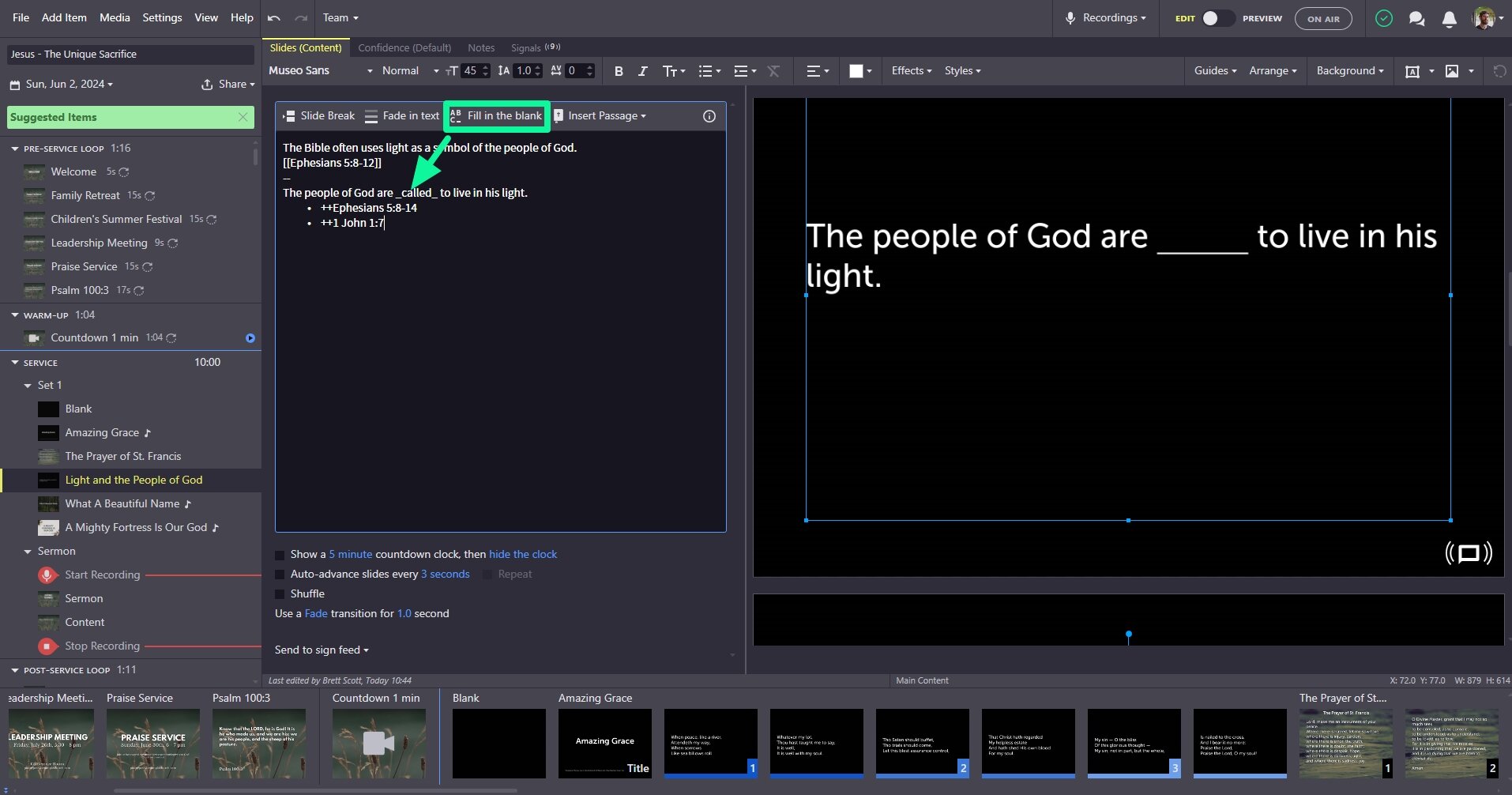Open the Insert Passage dropdown

[x=600, y=115]
